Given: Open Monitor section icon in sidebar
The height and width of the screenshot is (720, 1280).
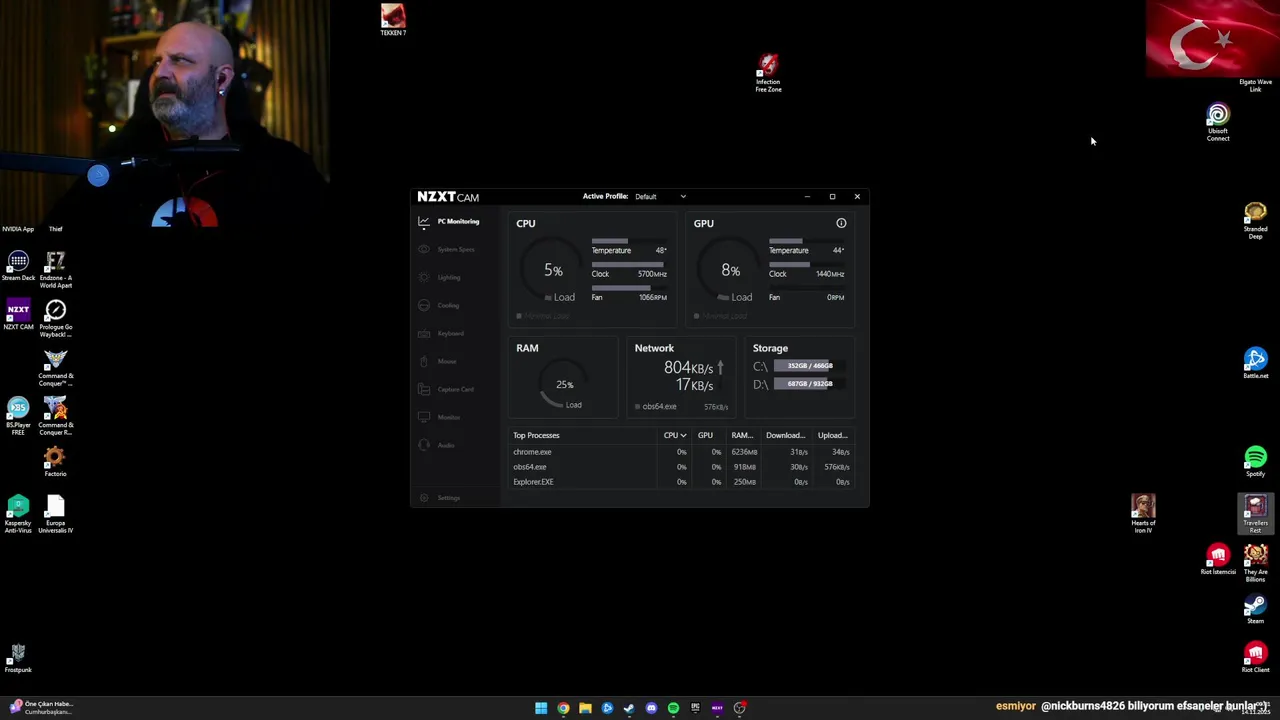Looking at the screenshot, I should coord(424,417).
